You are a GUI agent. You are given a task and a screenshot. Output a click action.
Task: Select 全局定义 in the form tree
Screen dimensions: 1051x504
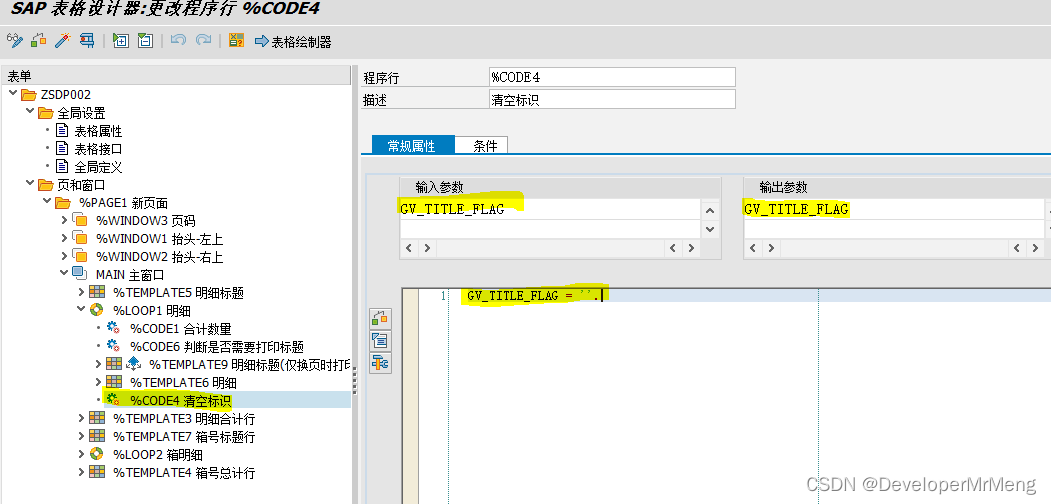click(x=98, y=167)
